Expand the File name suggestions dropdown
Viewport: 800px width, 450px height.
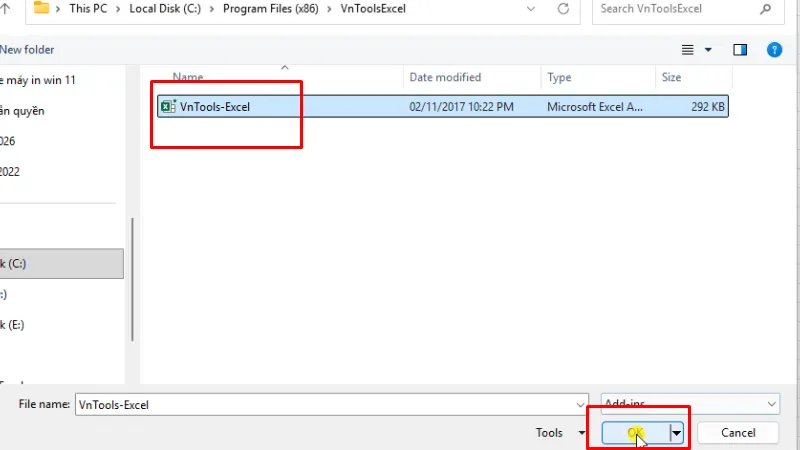[x=580, y=404]
